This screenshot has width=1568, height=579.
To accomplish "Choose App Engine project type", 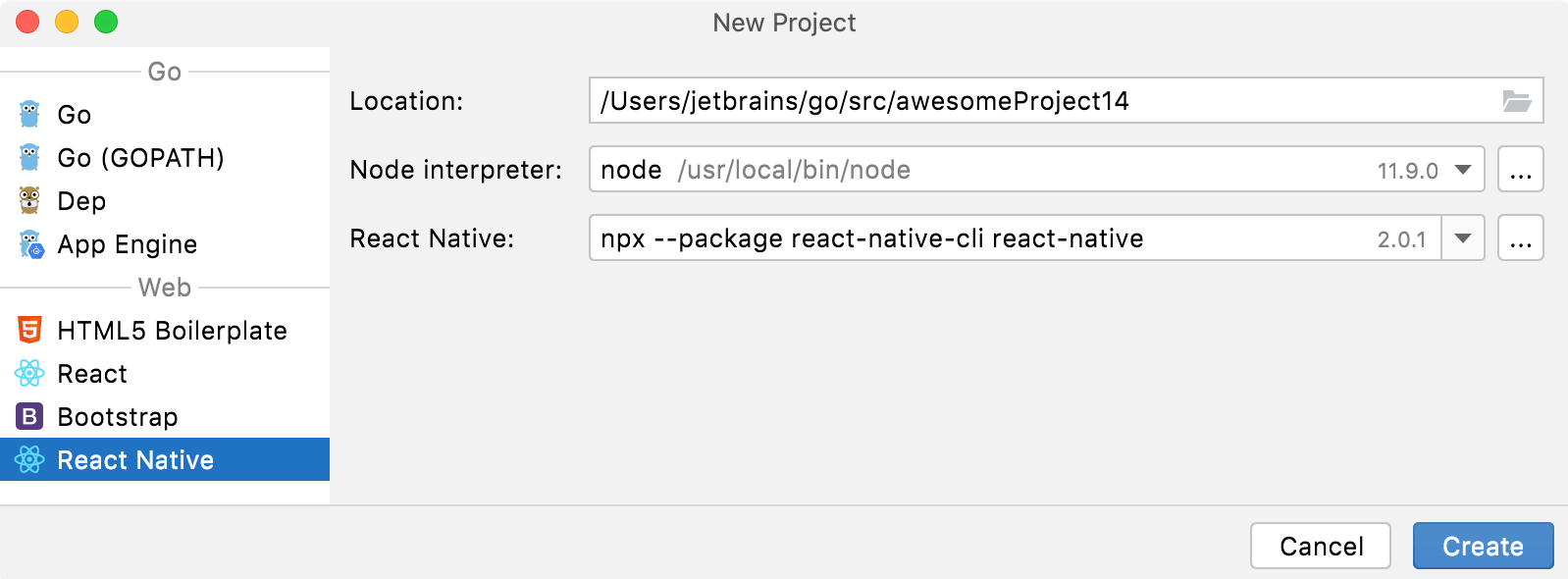I will (165, 244).
